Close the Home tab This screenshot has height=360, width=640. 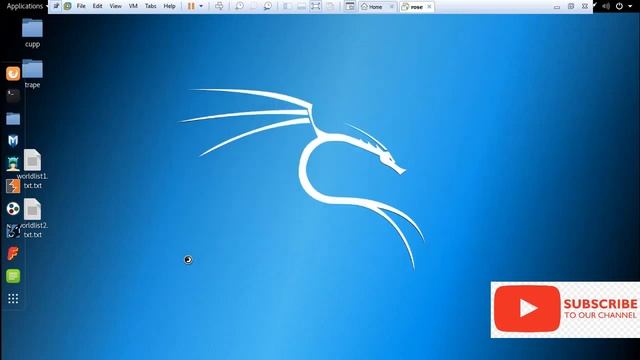tap(391, 7)
